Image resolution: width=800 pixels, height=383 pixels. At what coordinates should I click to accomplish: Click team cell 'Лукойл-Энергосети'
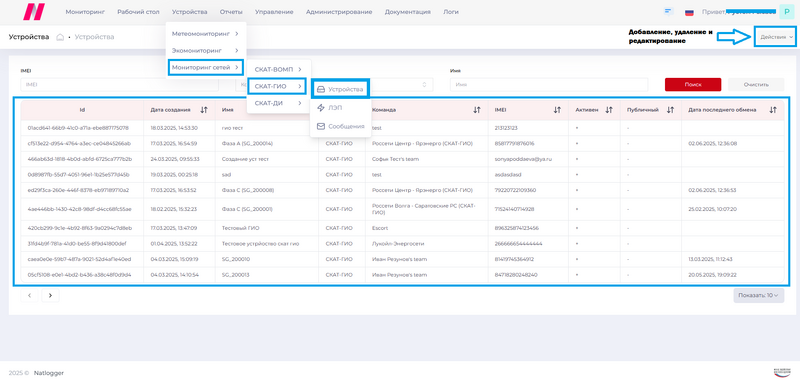398,243
